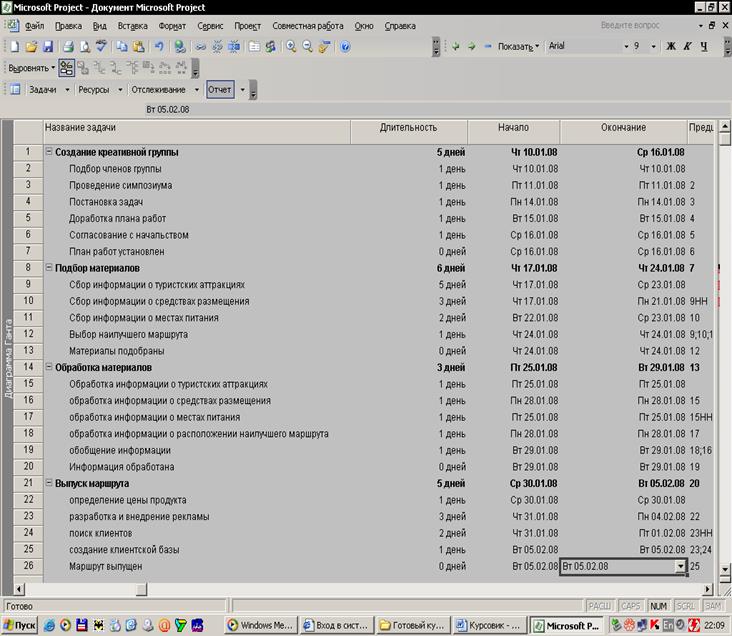Toggle Underline (Ч) formatting
732x636 pixels.
pos(704,46)
